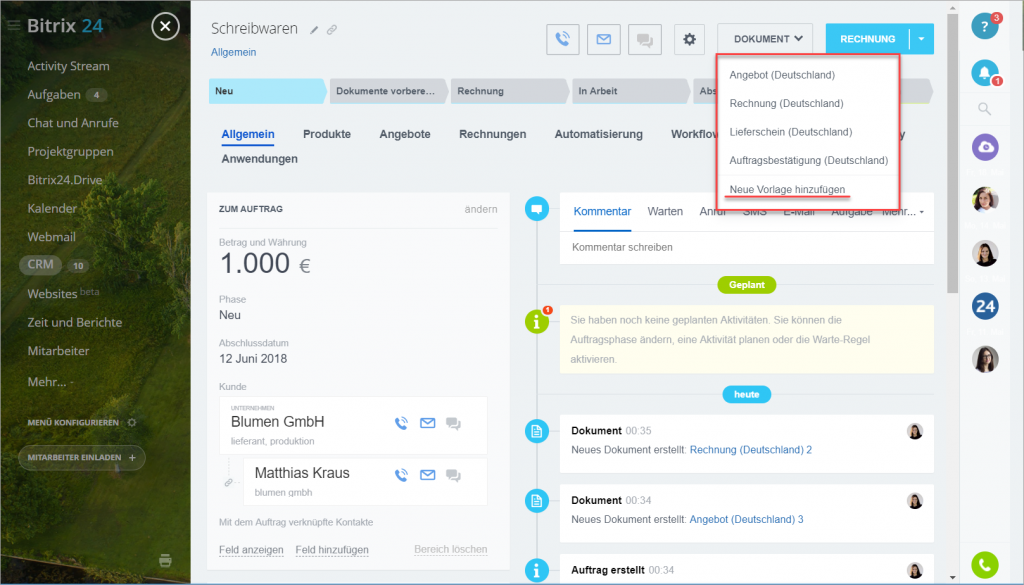The image size is (1024, 585).
Task: Choose Neue Vorlage hinzufügen
Action: [x=787, y=189]
